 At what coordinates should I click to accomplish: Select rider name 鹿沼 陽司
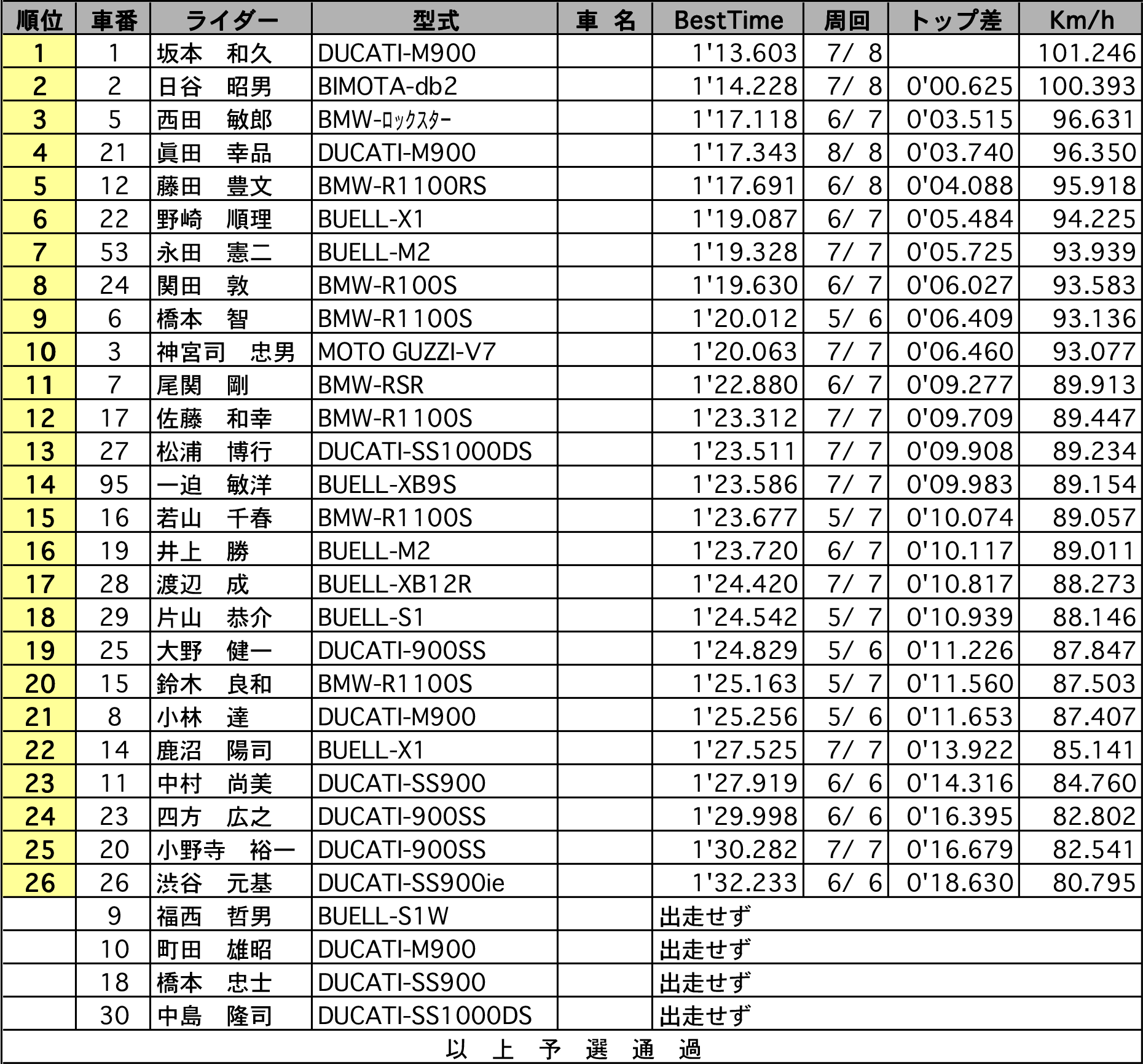[x=214, y=750]
